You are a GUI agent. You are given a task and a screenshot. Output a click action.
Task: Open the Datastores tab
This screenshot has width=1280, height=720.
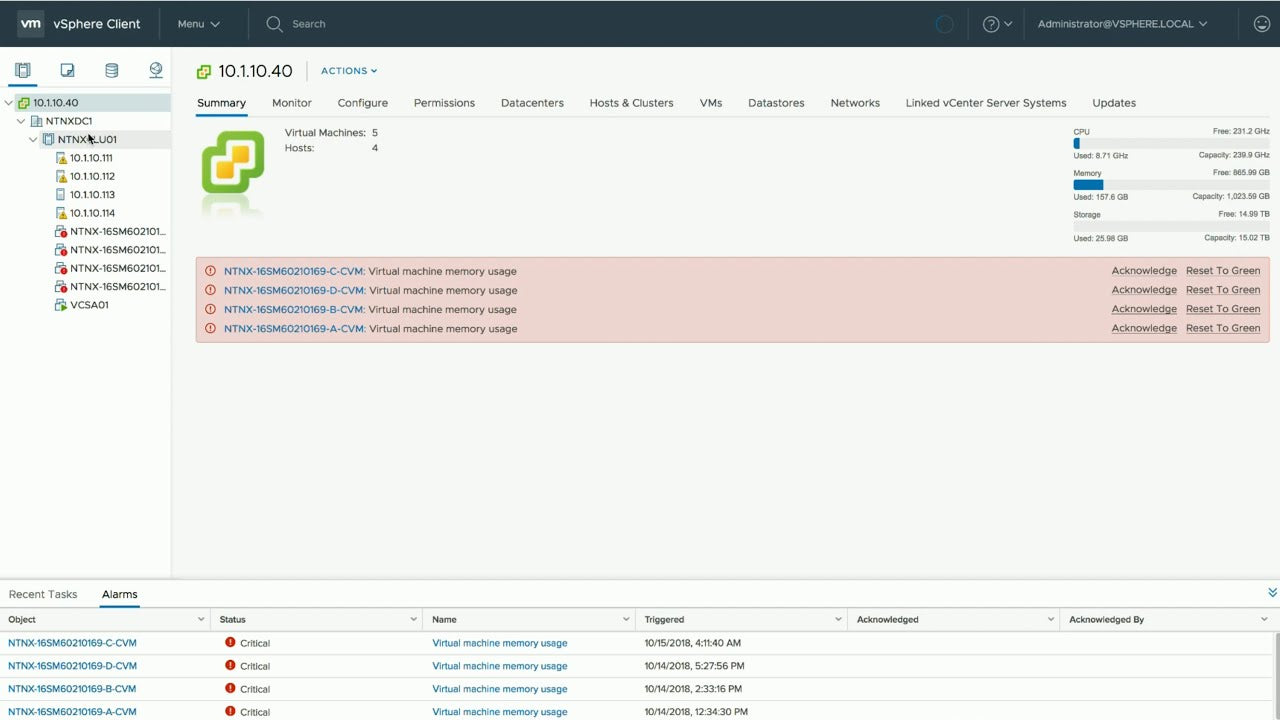click(776, 103)
